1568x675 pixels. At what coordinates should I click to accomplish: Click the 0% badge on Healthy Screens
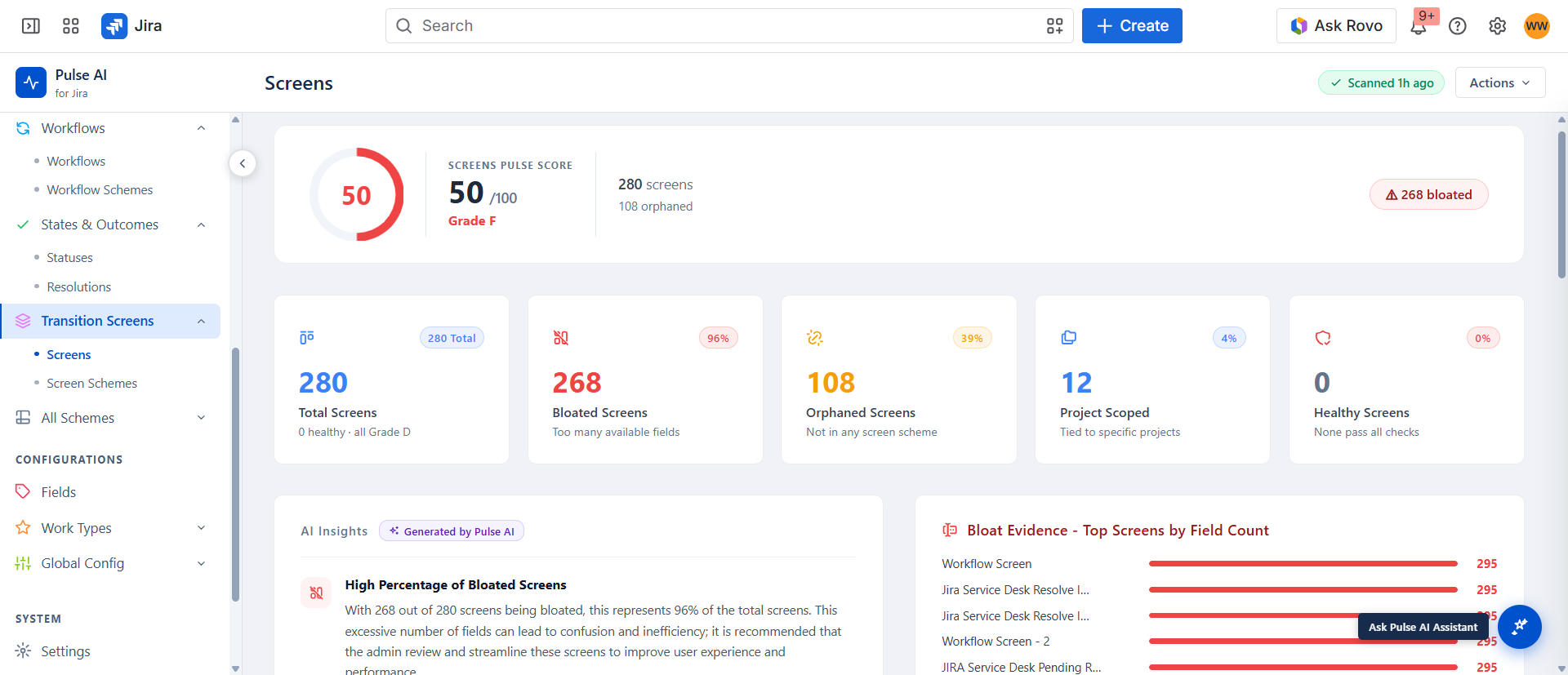[1483, 338]
